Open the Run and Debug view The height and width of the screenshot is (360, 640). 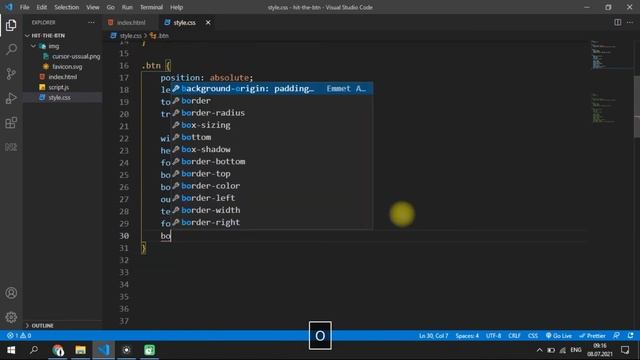click(11, 98)
